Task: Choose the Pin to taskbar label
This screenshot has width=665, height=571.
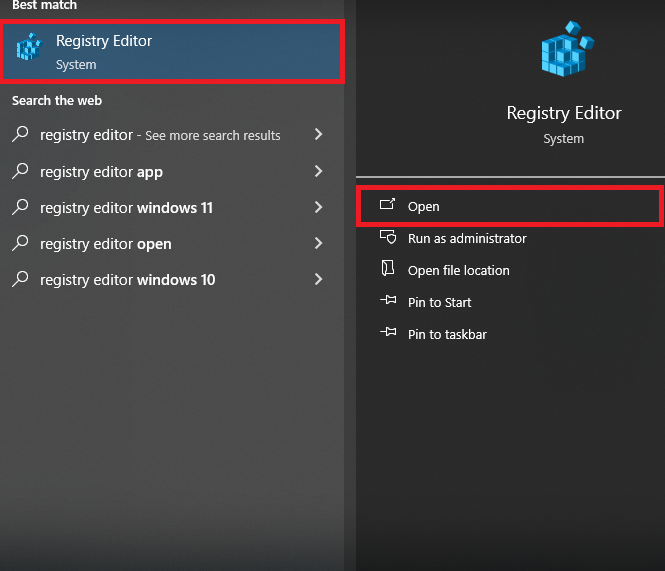Action: pyautogui.click(x=447, y=334)
